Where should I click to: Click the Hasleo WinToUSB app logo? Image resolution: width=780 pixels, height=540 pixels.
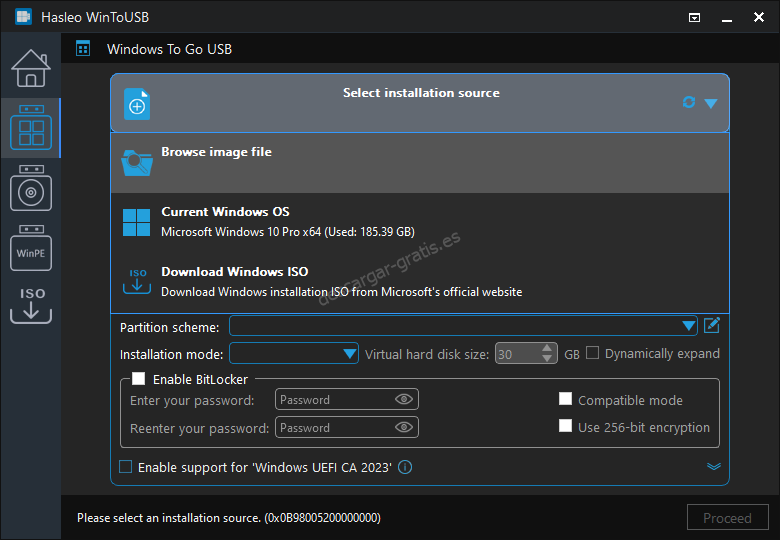[x=23, y=17]
